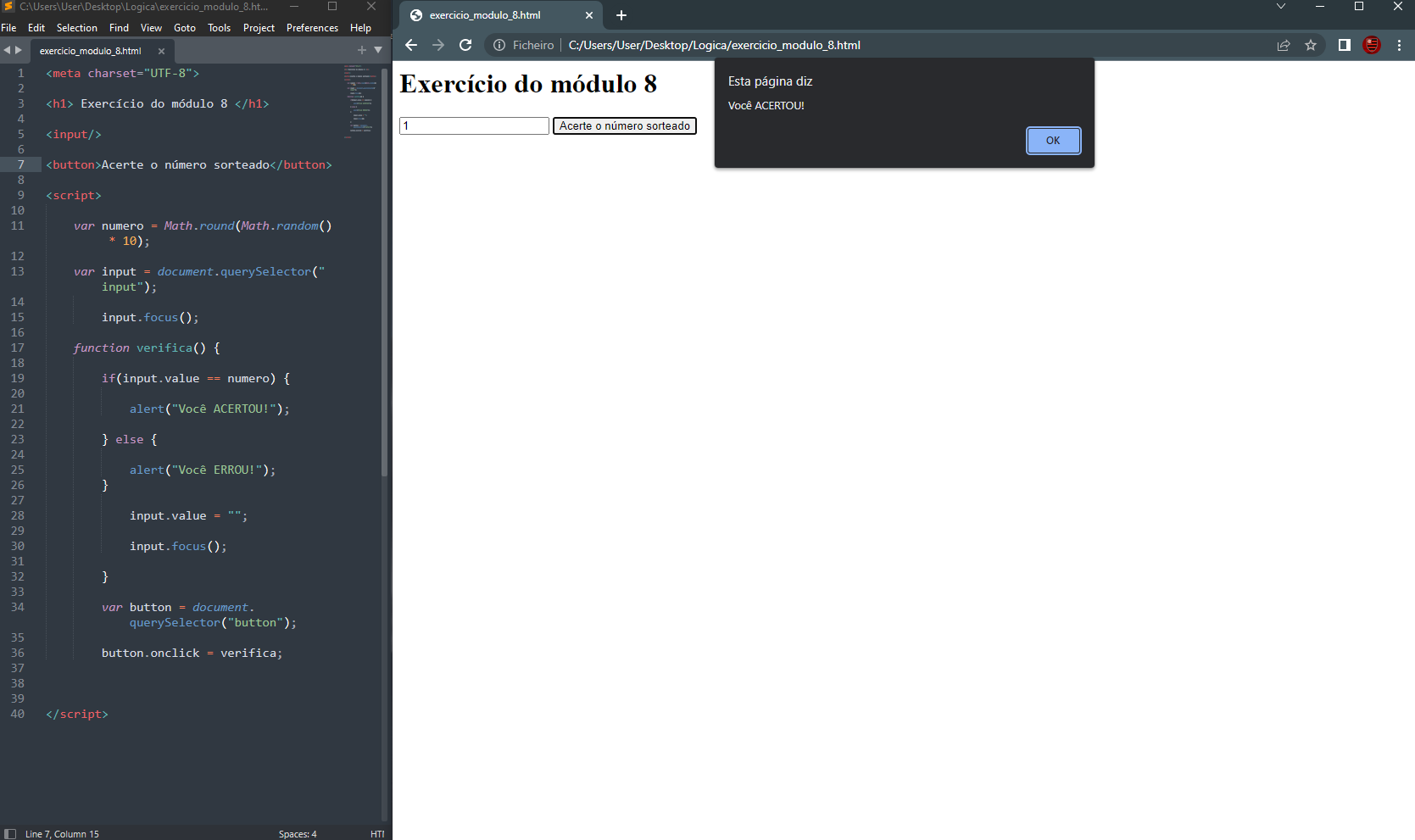Image resolution: width=1415 pixels, height=840 pixels.
Task: Reload the exercicio_modulo_8.html page
Action: (x=465, y=45)
